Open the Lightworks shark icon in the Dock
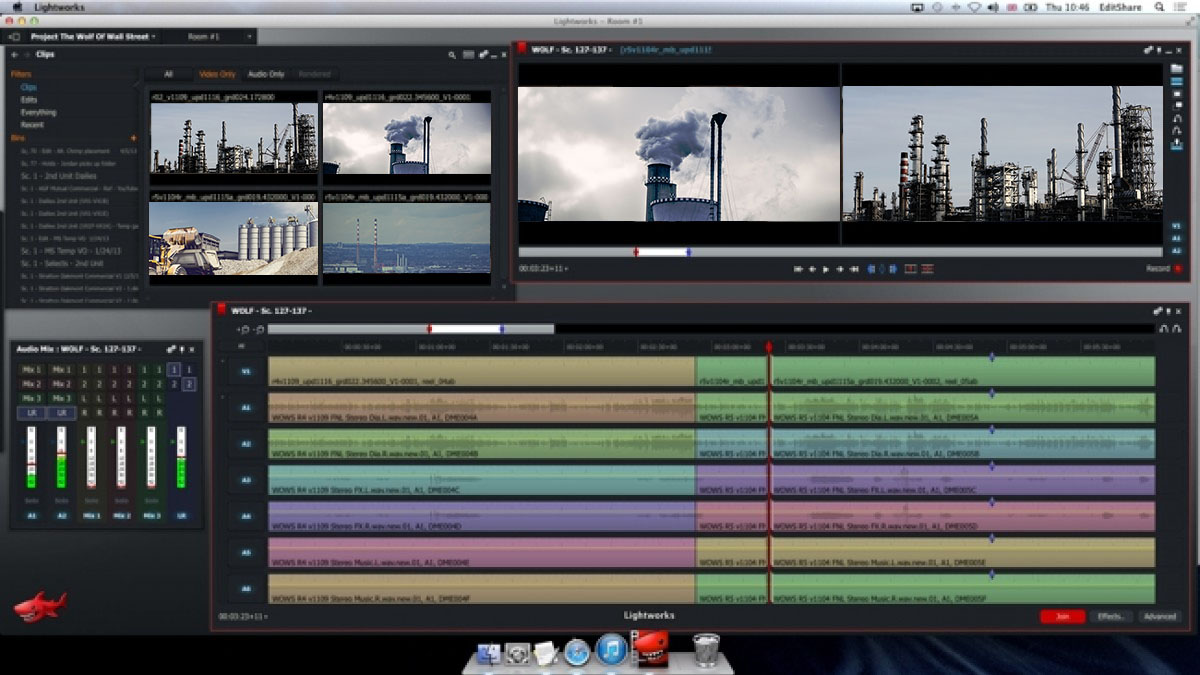Image resolution: width=1200 pixels, height=675 pixels. (649, 648)
